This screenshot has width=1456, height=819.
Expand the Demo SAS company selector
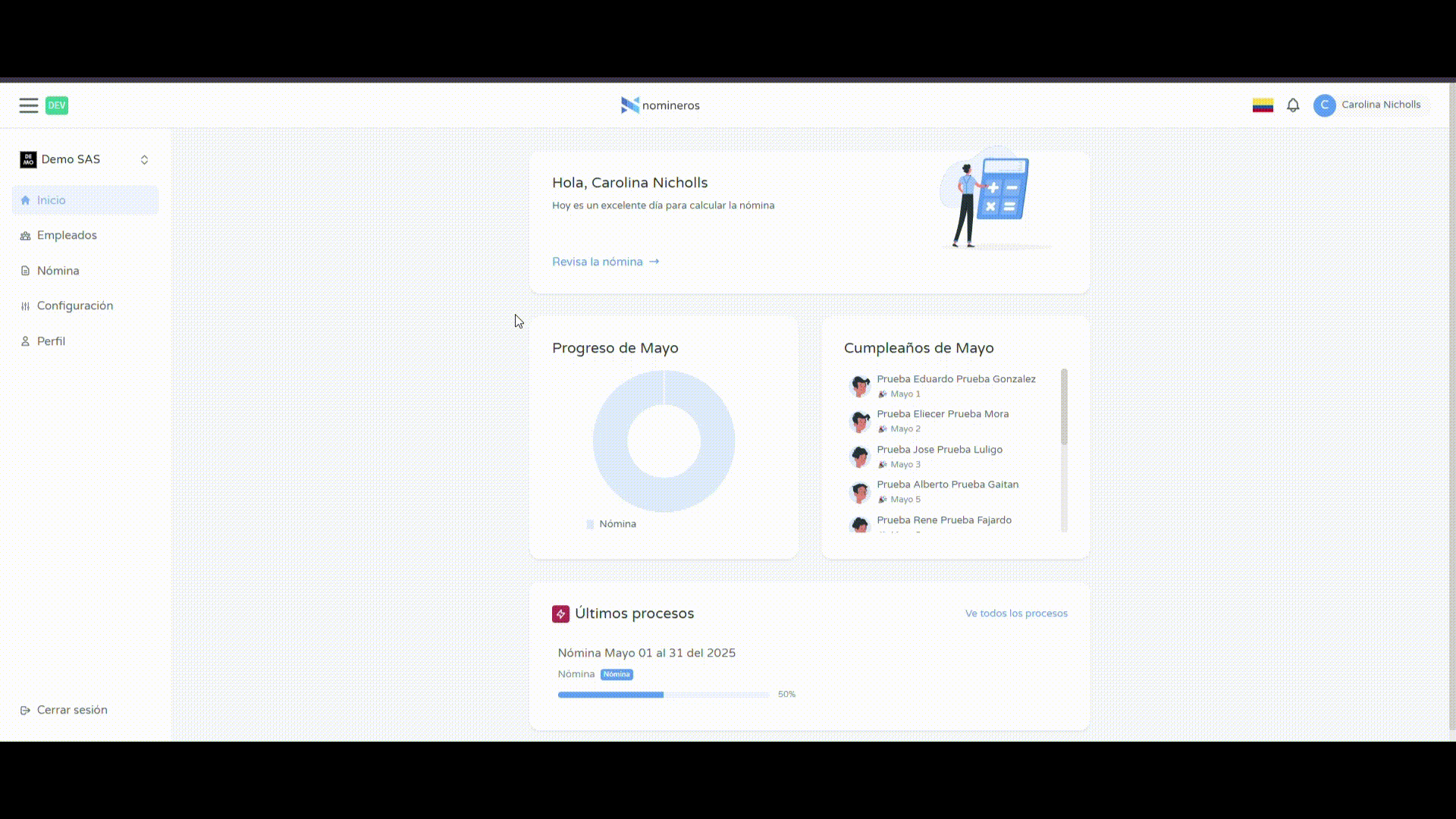click(x=144, y=159)
